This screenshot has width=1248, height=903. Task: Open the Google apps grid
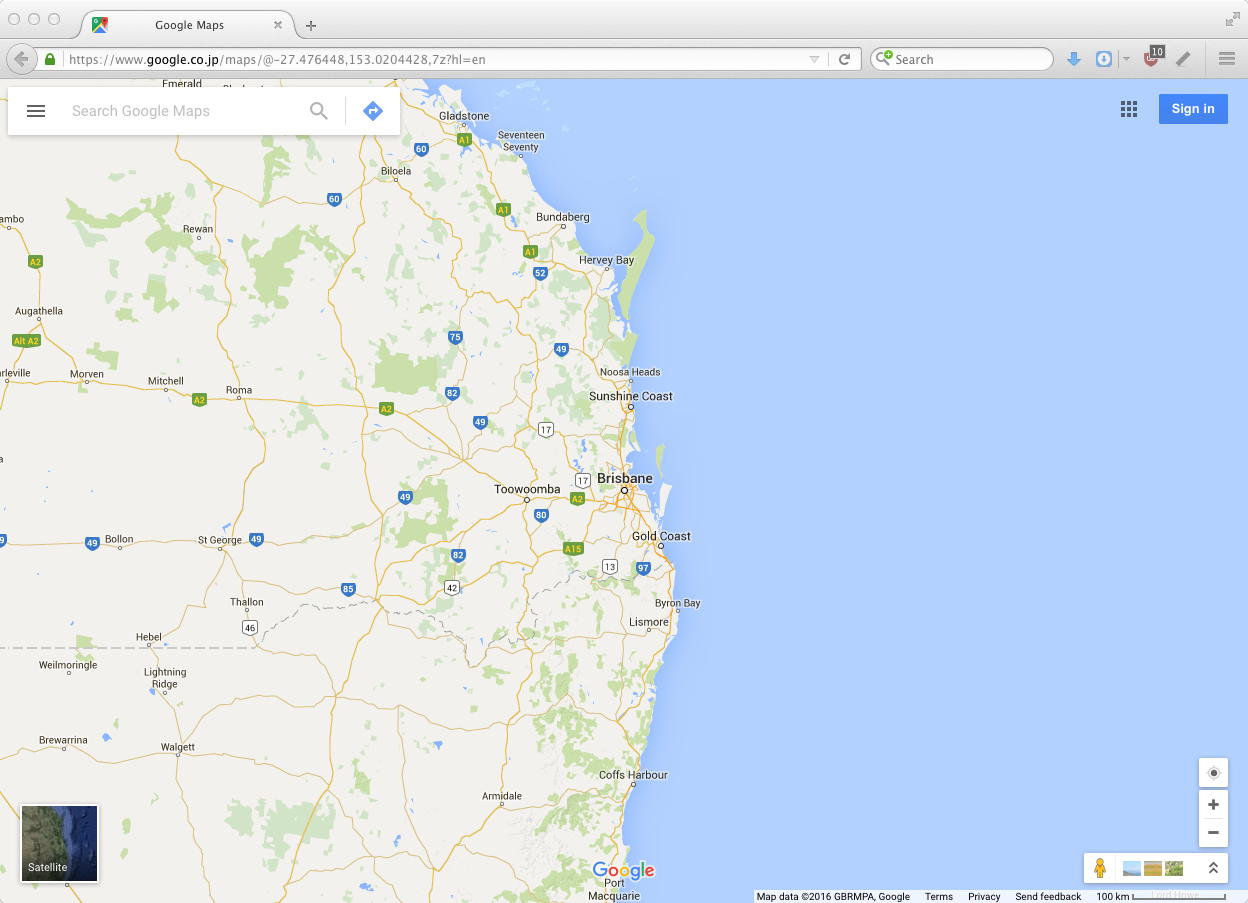tap(1129, 109)
